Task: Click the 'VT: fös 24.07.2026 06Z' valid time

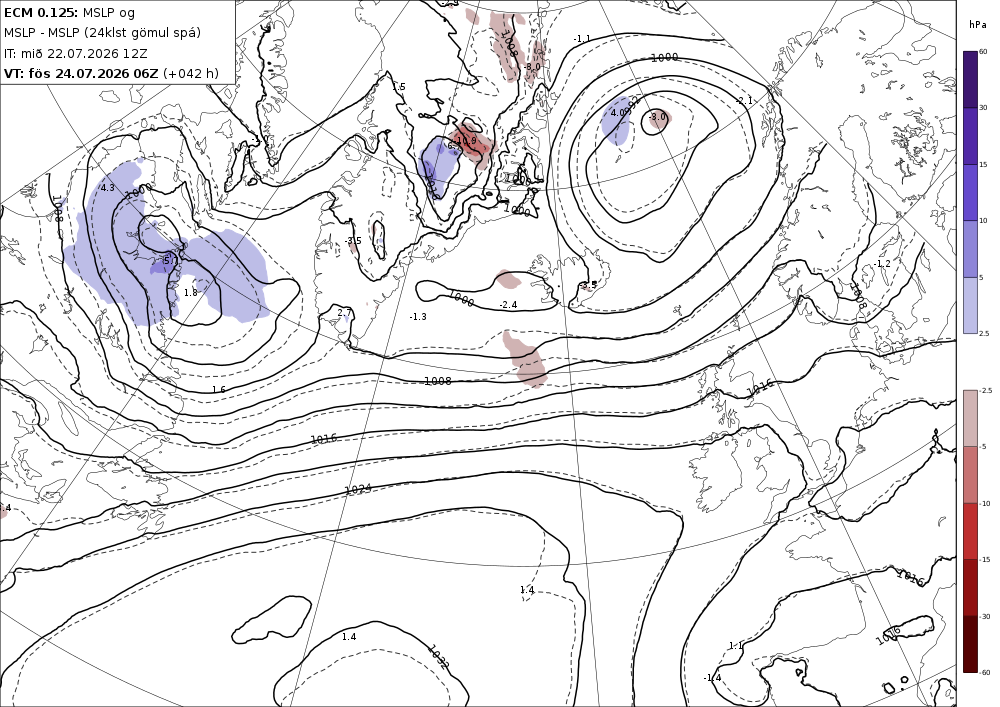Action: coord(81,73)
